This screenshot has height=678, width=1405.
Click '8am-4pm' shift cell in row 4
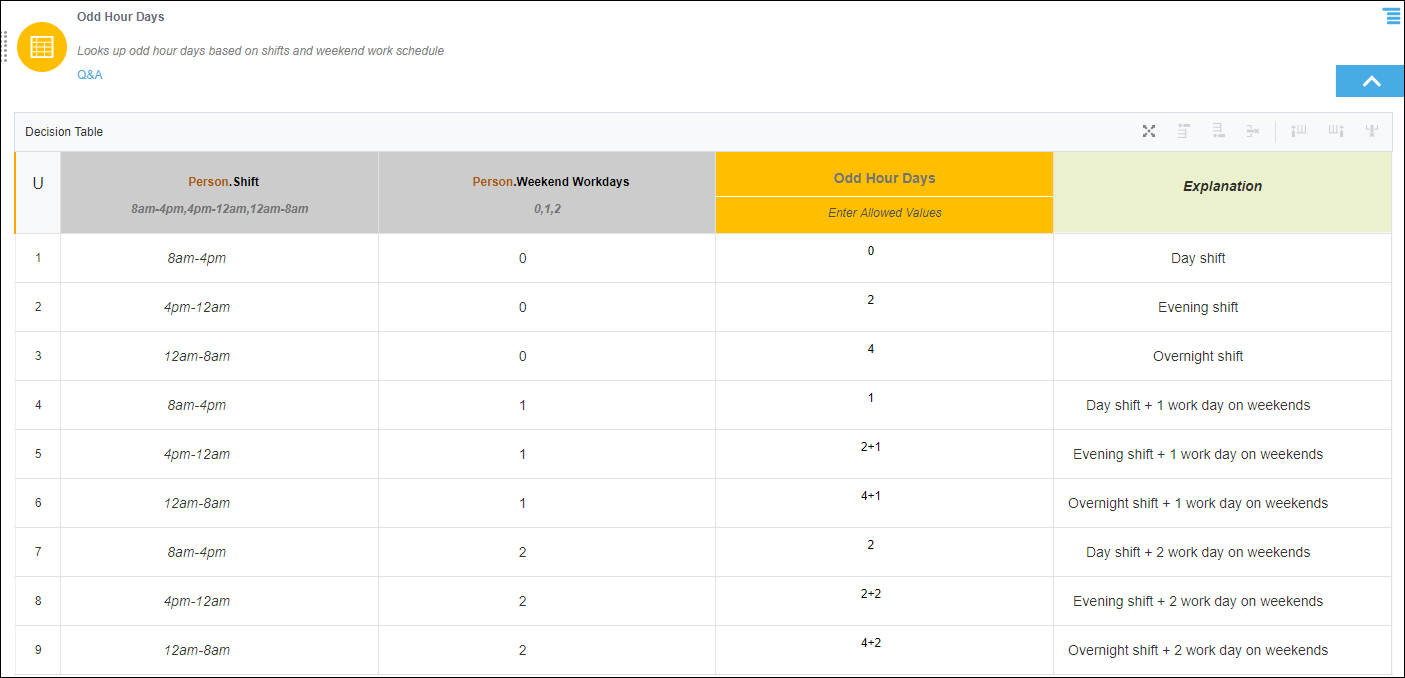(219, 405)
